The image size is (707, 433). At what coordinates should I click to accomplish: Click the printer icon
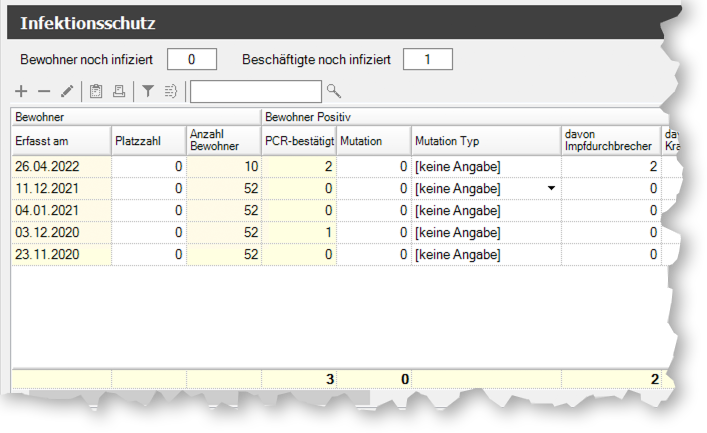[119, 92]
